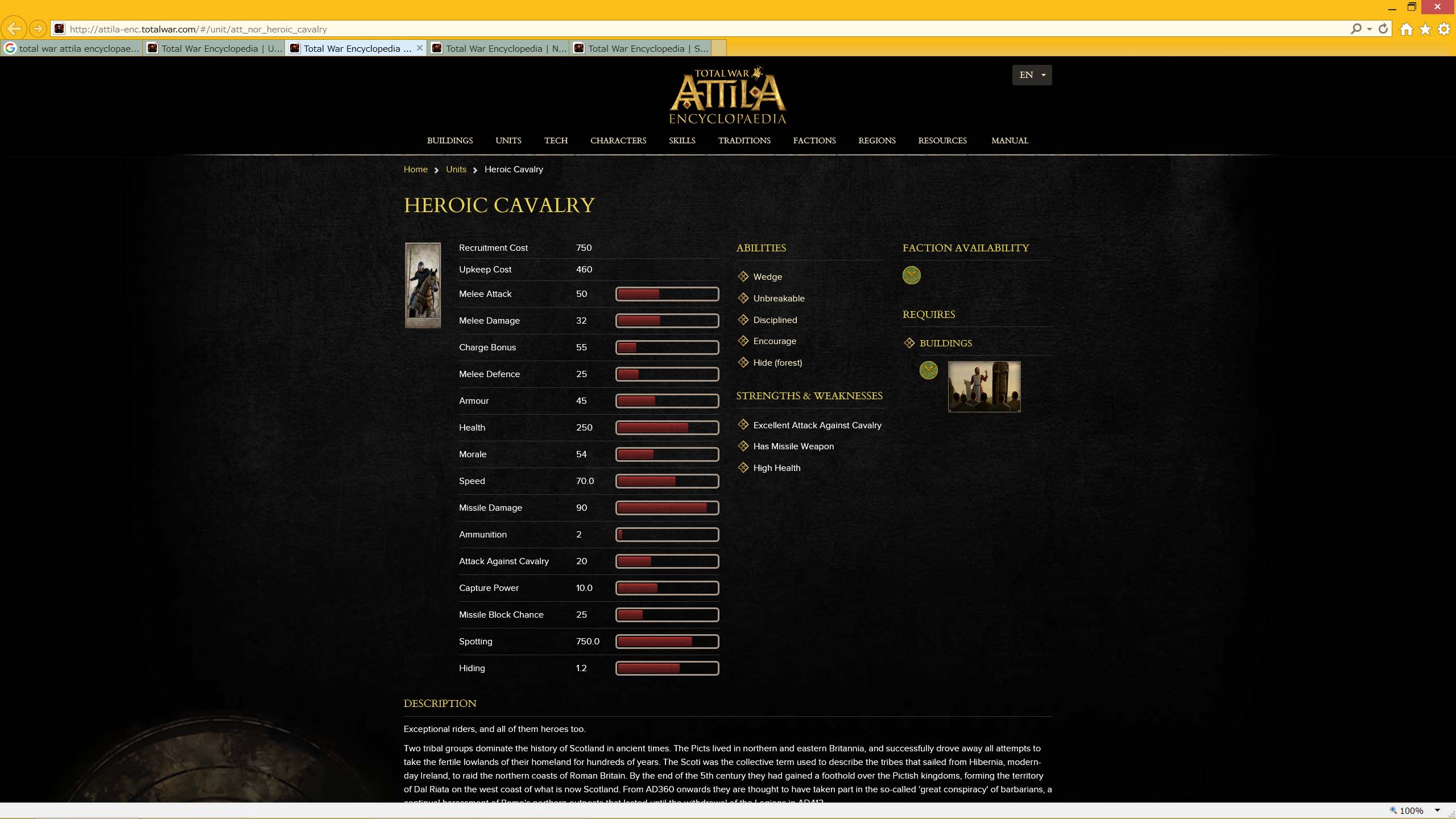Screen dimensions: 1456x819
Task: Click the Missile Damage stat bar
Action: (667, 508)
